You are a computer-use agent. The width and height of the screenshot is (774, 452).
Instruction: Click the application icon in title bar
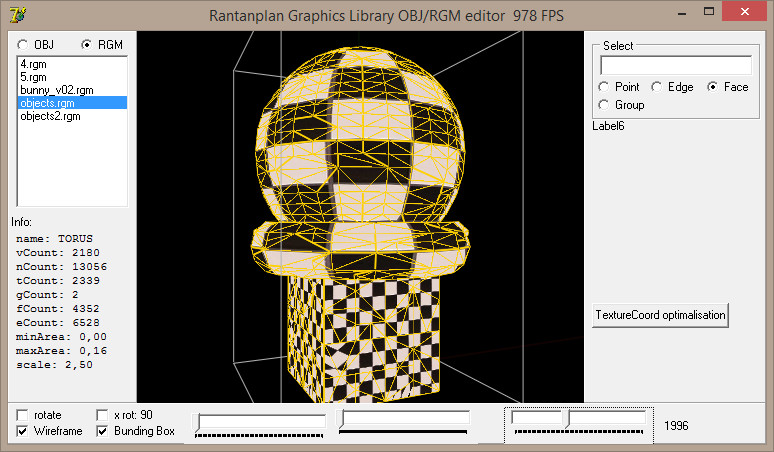[17, 14]
